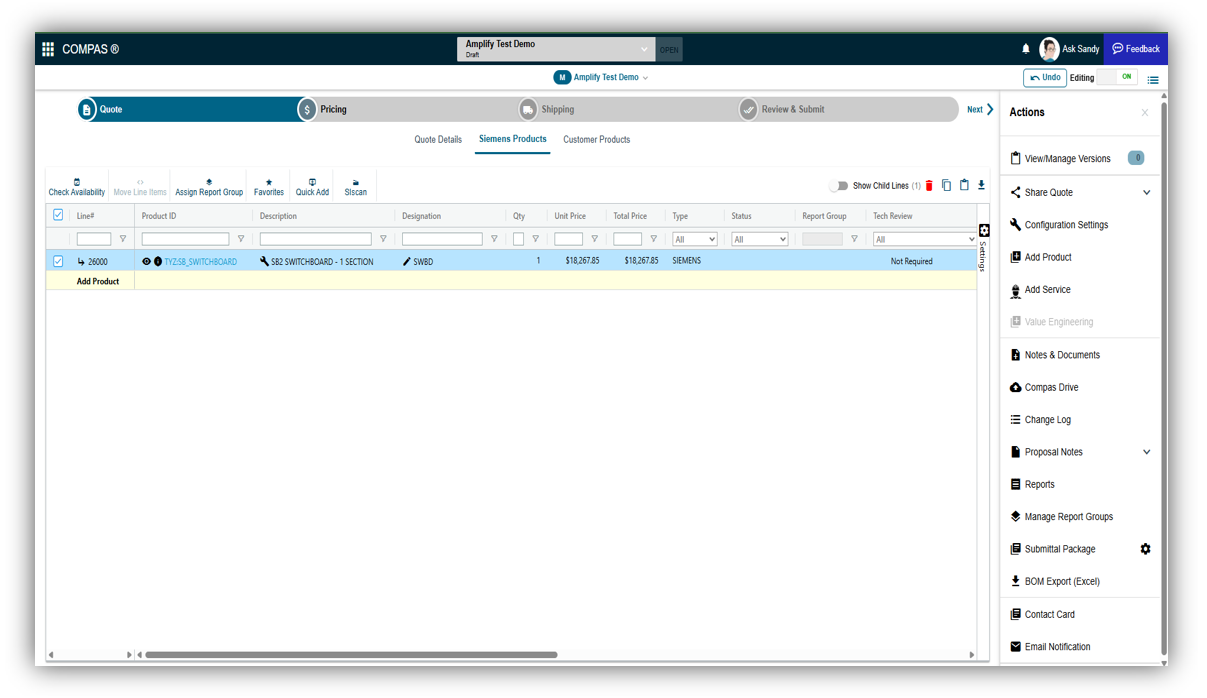Click the info icon on line 26000
Viewport: 1207px width, 698px height.
click(x=158, y=262)
